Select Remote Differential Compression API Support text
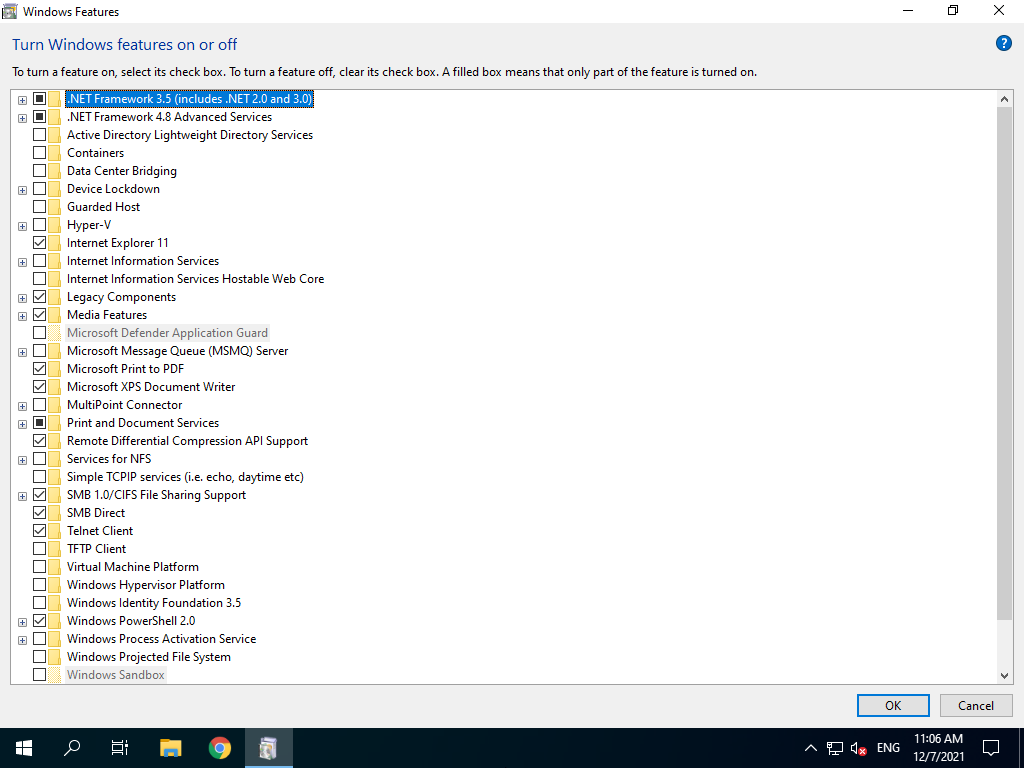Image resolution: width=1024 pixels, height=768 pixels. coord(187,441)
